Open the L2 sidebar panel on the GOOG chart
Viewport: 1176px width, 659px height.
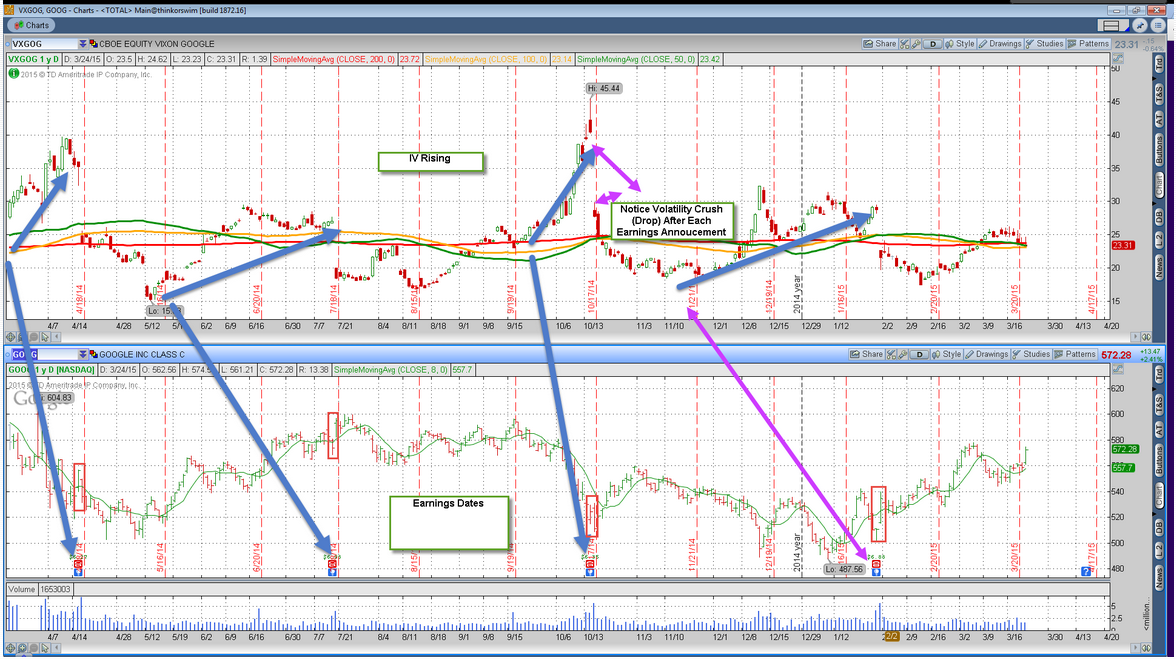(1160, 551)
